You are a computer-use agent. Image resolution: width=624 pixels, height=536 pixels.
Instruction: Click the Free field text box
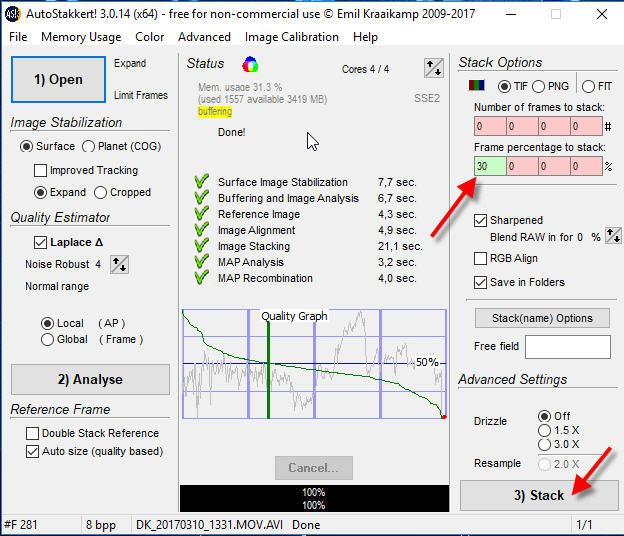pyautogui.click(x=567, y=347)
